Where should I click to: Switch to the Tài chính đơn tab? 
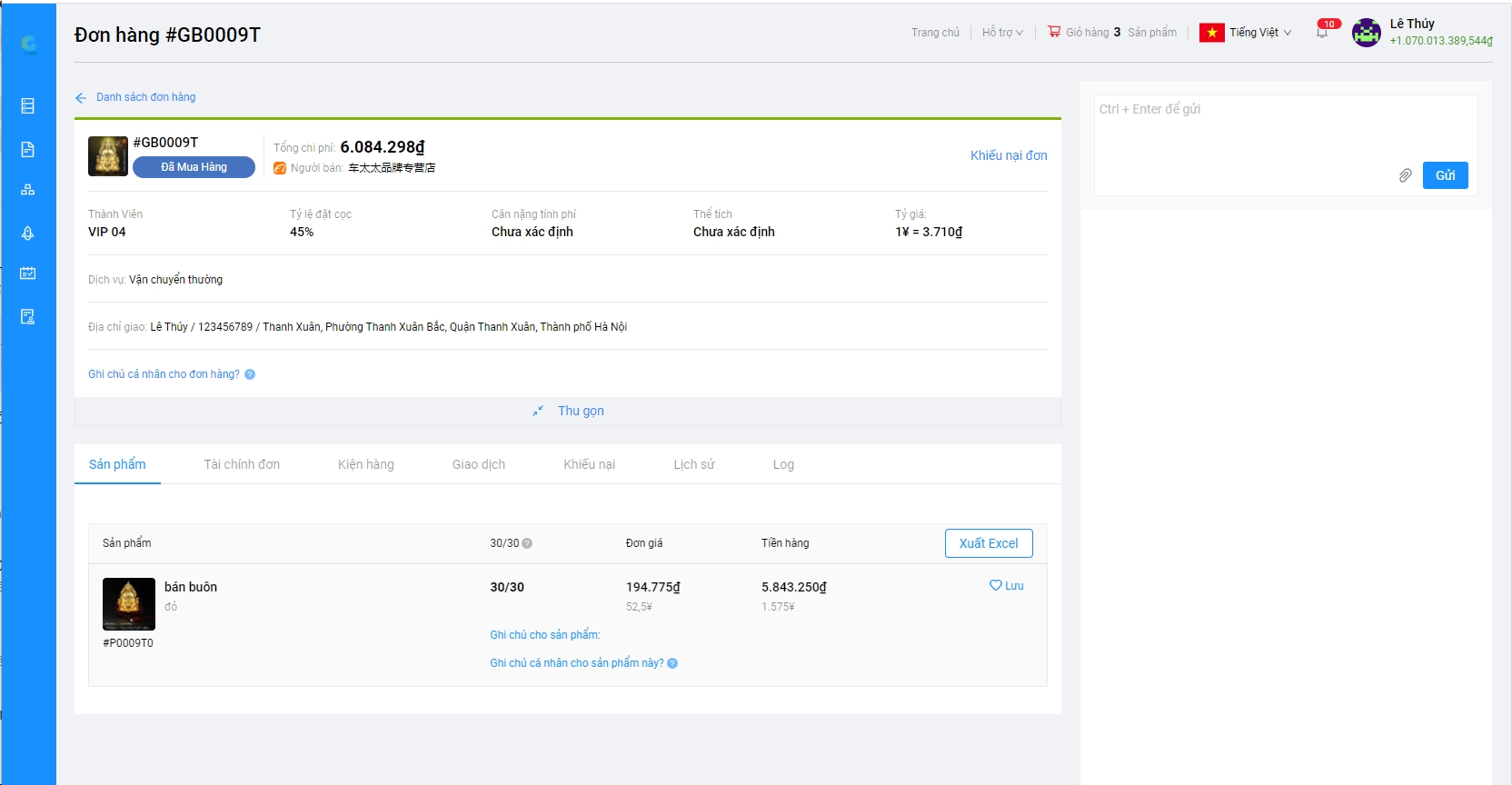coord(242,464)
